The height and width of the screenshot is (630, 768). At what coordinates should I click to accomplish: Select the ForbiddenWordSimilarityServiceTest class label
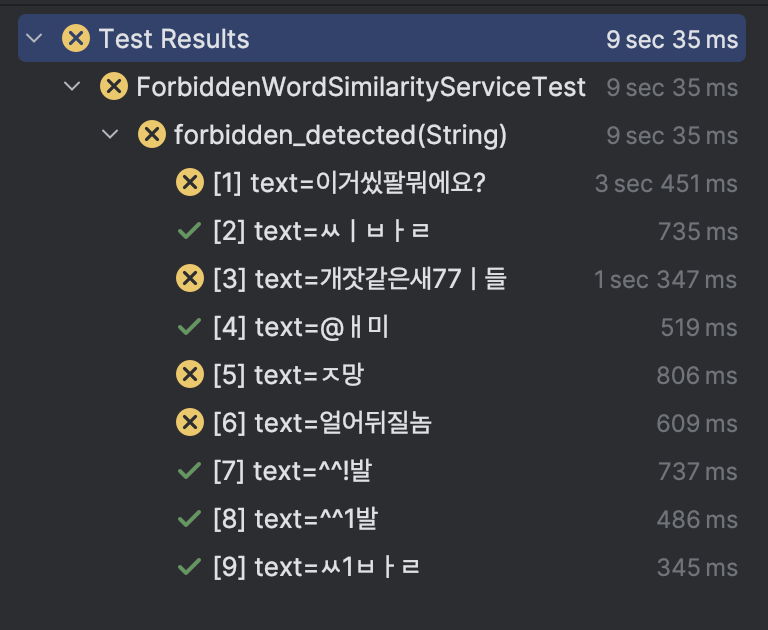click(361, 87)
